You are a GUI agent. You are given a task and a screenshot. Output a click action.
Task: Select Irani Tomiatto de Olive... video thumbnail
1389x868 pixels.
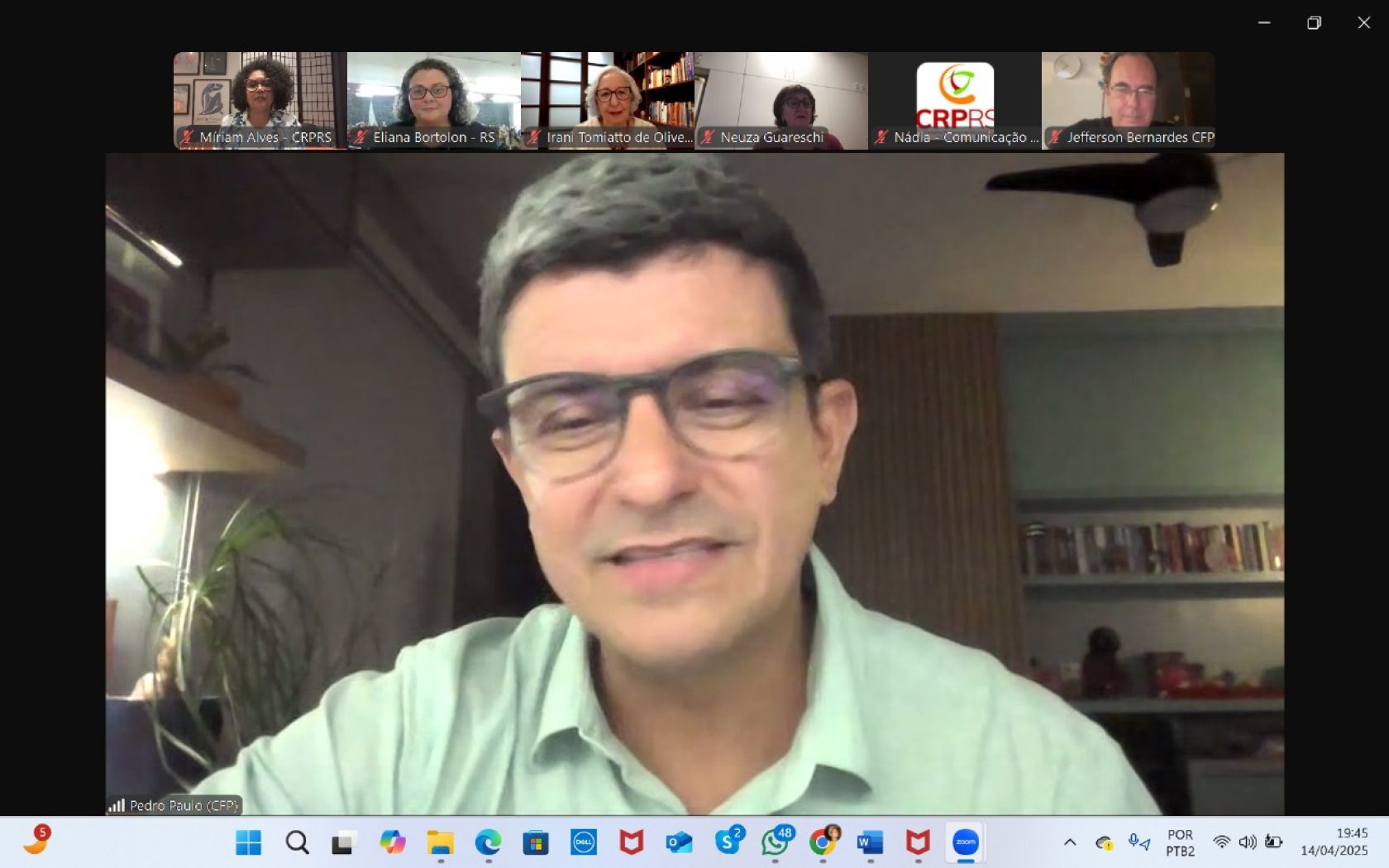pyautogui.click(x=607, y=101)
